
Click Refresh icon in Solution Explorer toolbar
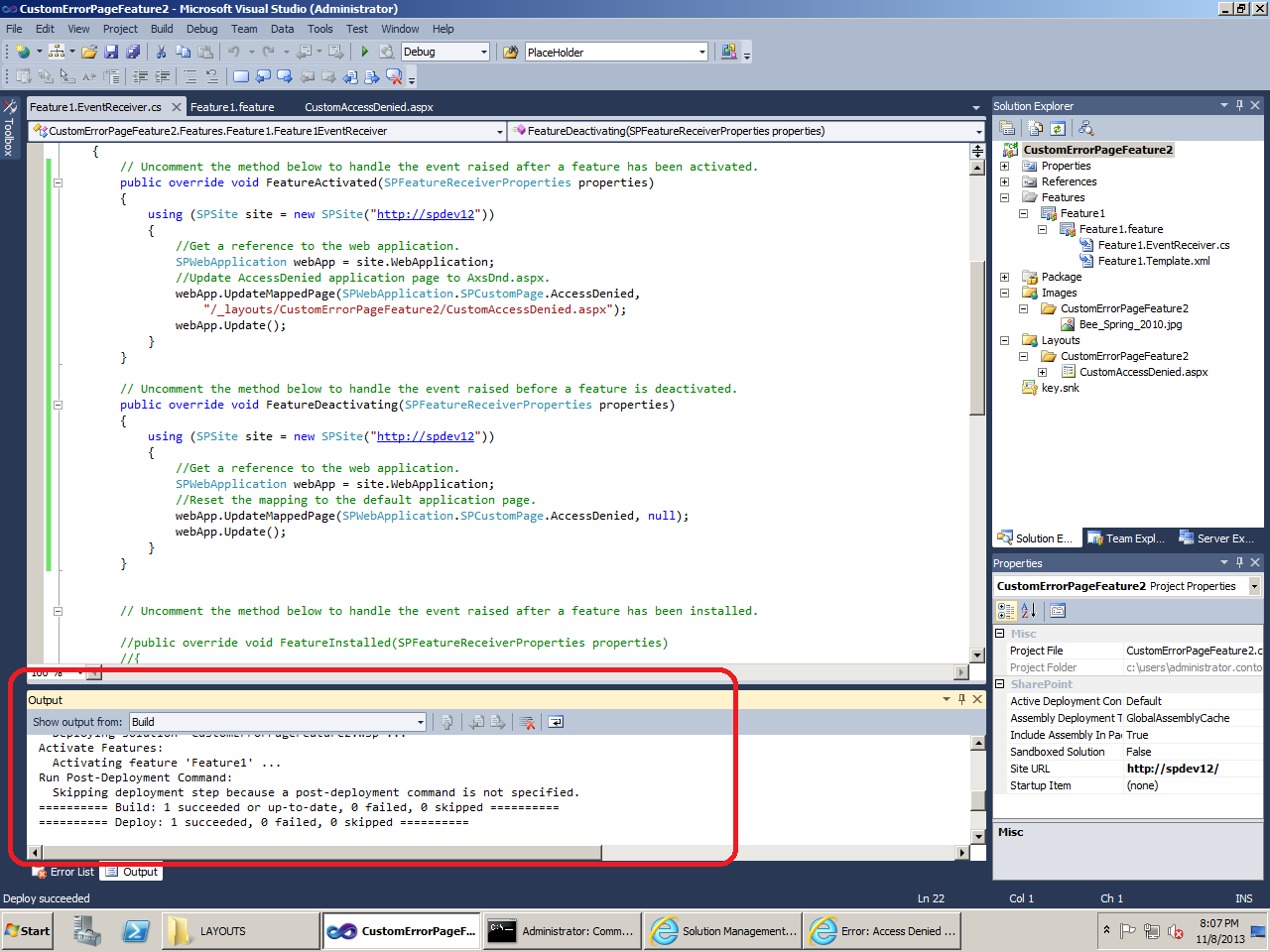tap(1058, 128)
